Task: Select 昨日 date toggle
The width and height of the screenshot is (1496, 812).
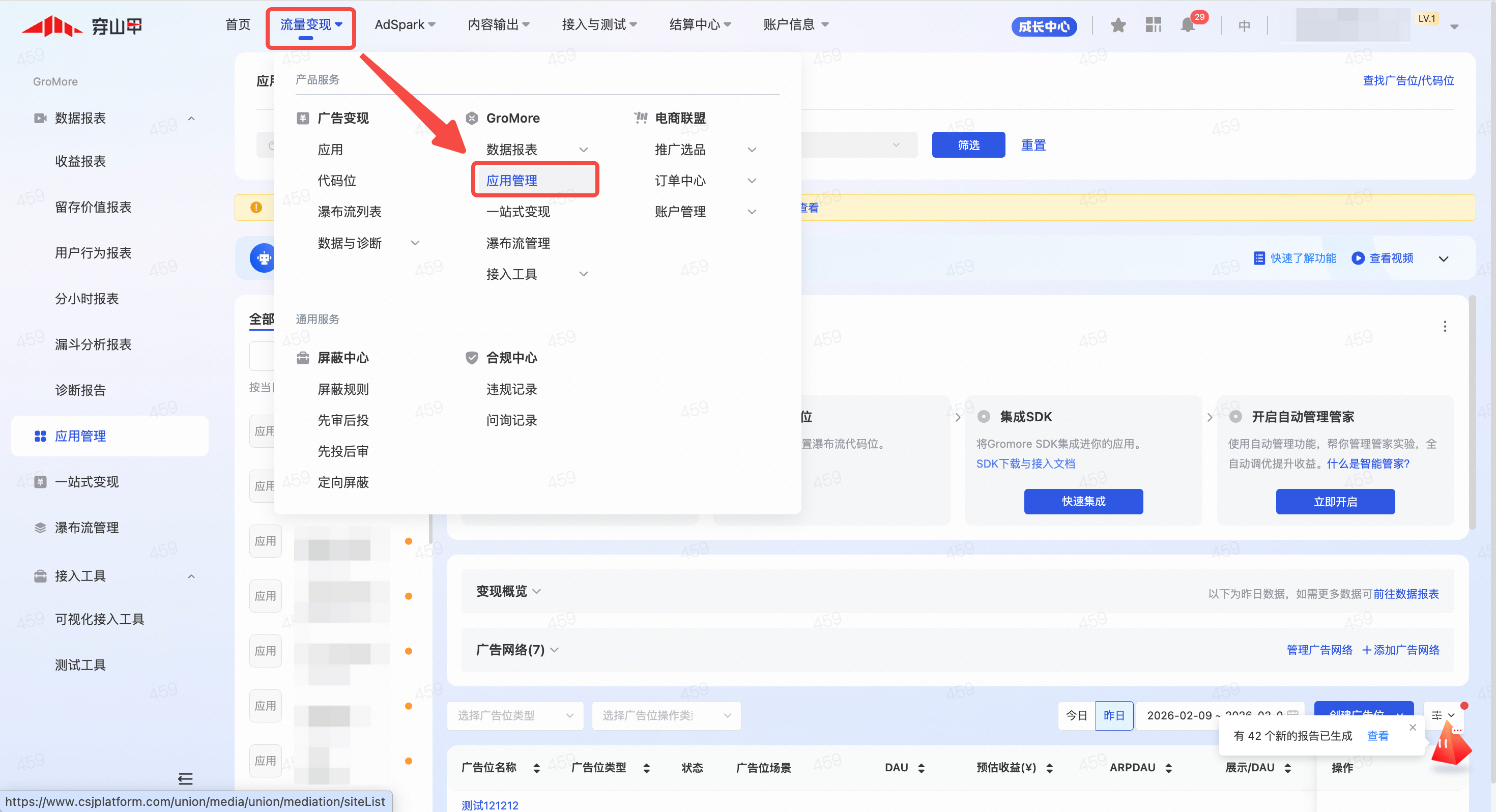Action: pyautogui.click(x=1113, y=715)
